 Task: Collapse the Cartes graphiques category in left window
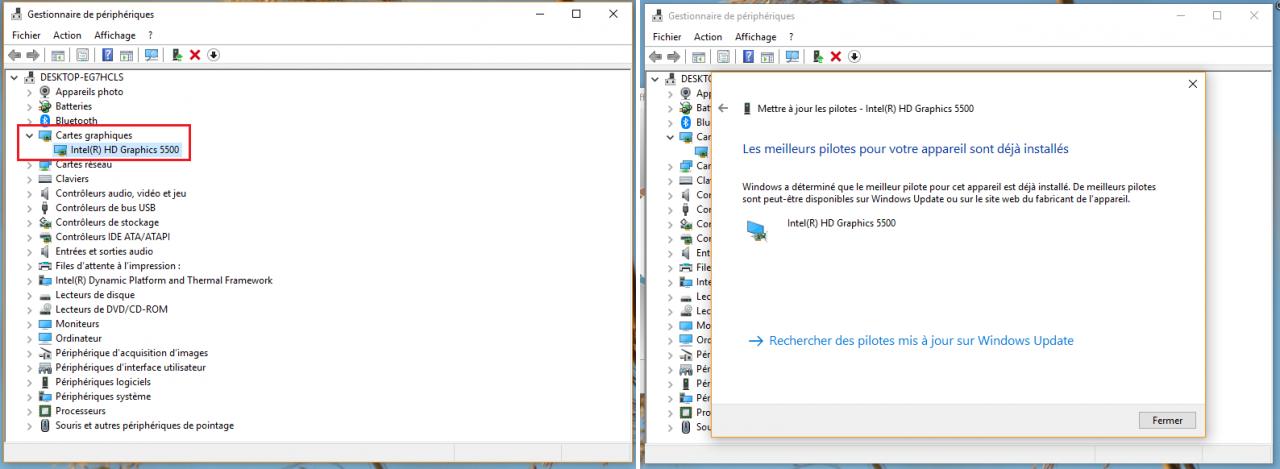click(x=29, y=135)
